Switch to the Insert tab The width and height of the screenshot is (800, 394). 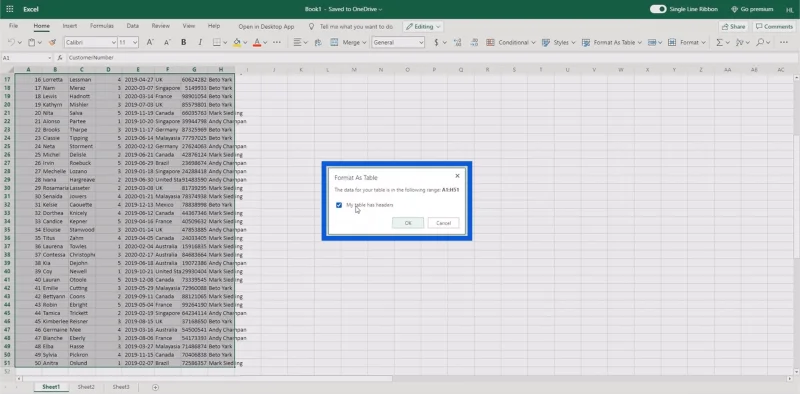70,26
